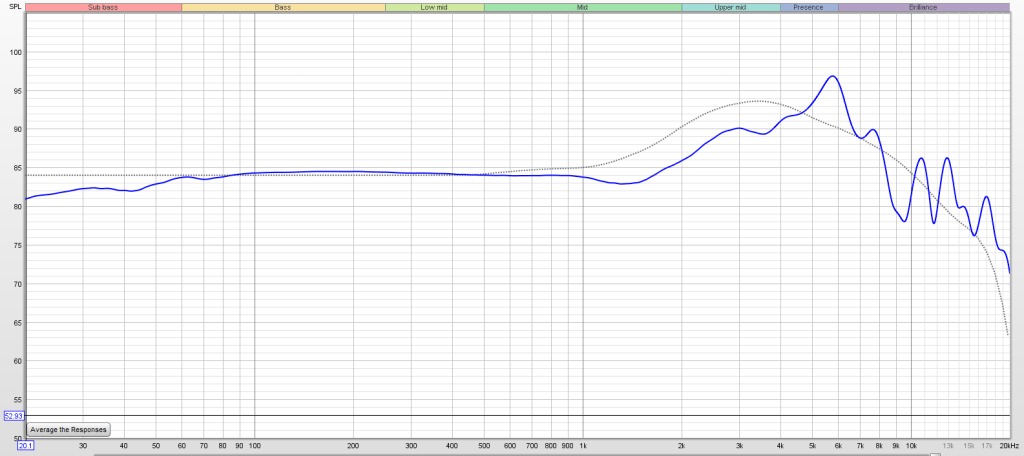Select the Sub bass frequency band label
Screen dimensions: 1024x456
pyautogui.click(x=103, y=7)
